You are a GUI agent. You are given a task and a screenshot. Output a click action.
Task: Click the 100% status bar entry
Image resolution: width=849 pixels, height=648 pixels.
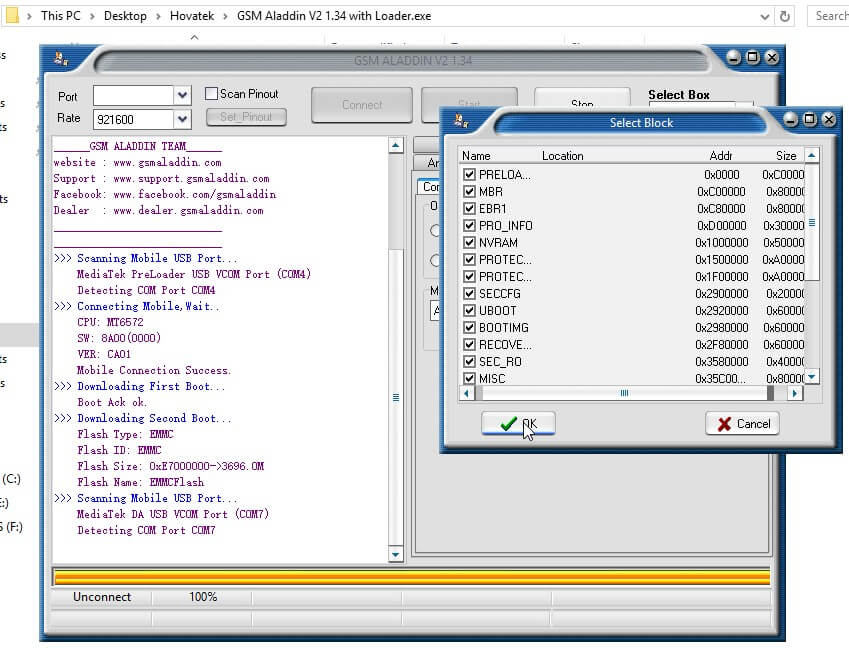tap(203, 597)
